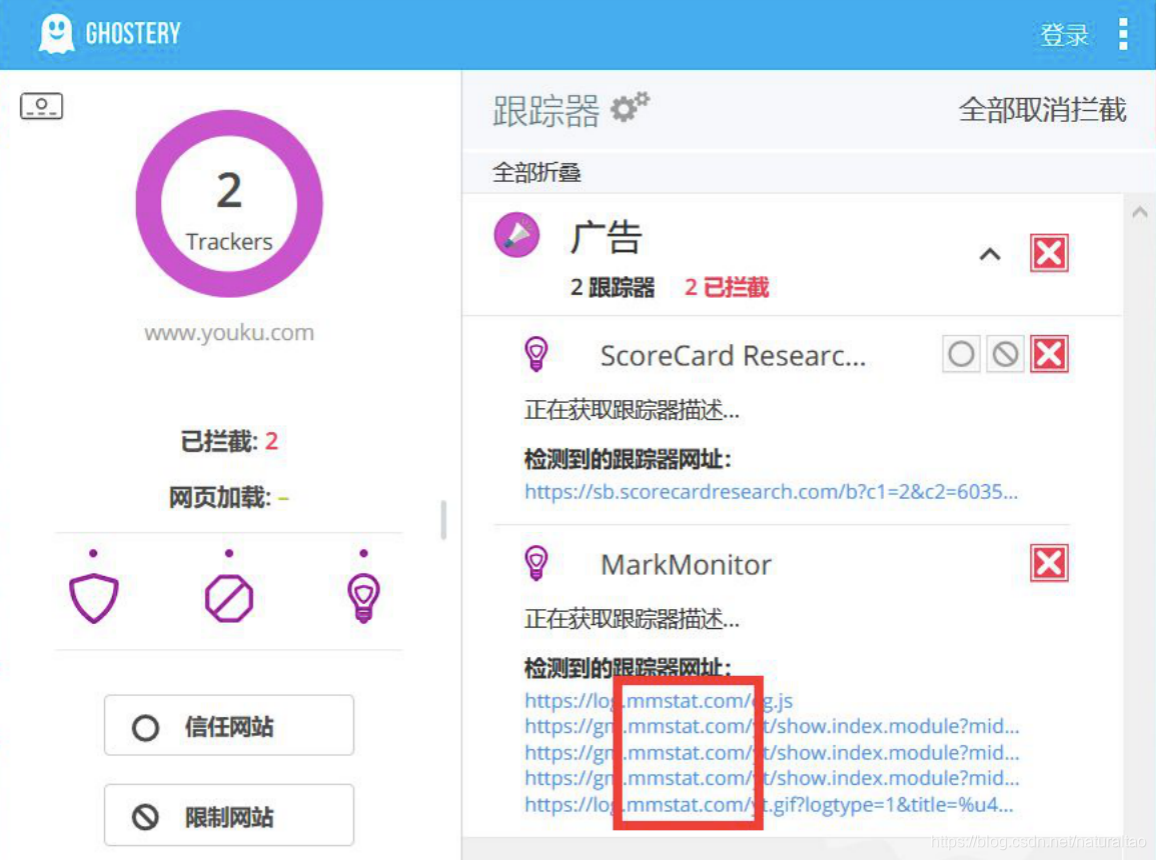The image size is (1156, 860).
Task: Click the 广告 advertising category icon
Action: [x=517, y=235]
